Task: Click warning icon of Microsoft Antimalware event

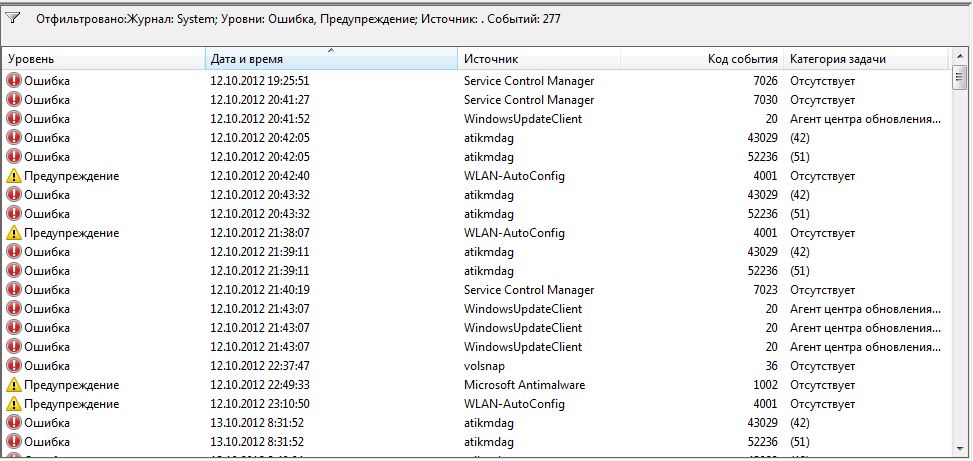Action: [14, 385]
